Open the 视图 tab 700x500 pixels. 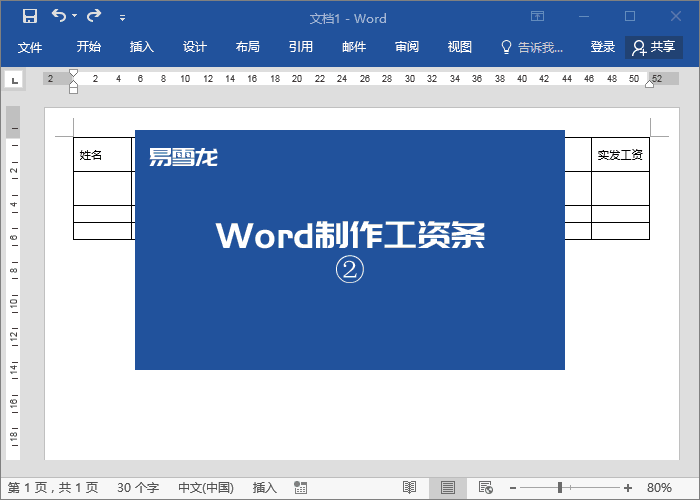click(x=460, y=47)
